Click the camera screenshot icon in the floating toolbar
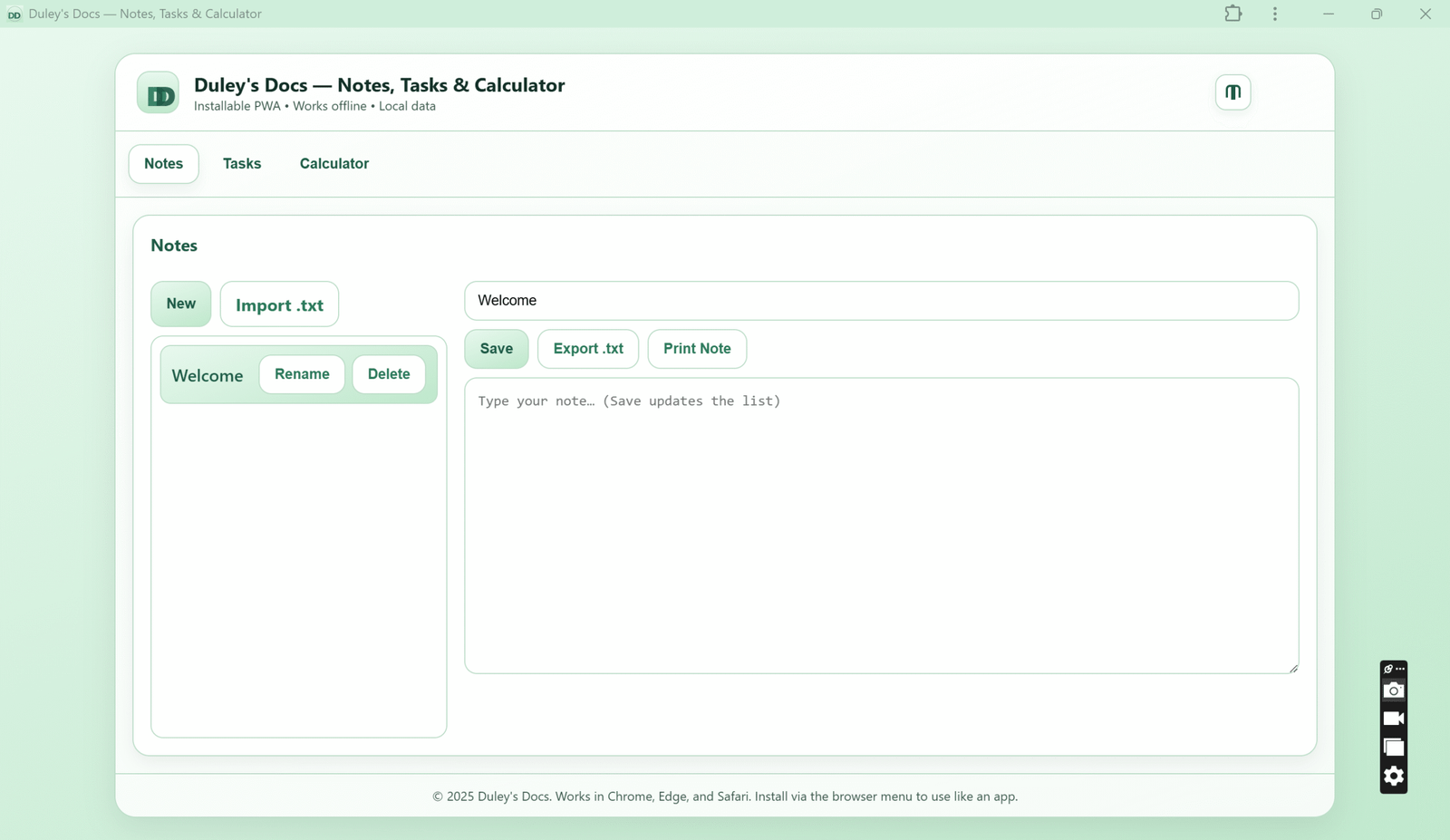Screen dimensions: 1450x840 (x=1393, y=690)
